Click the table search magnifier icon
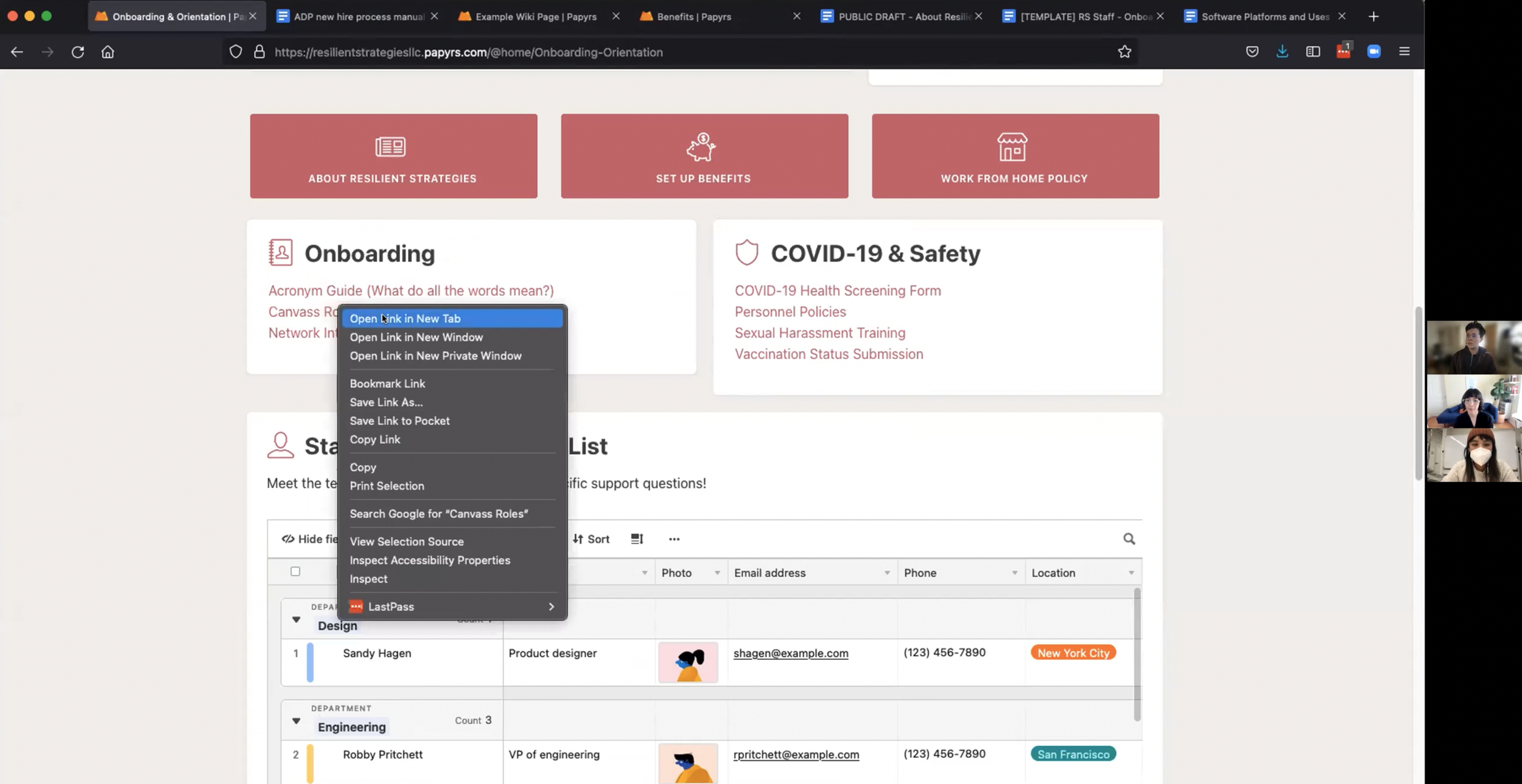1522x784 pixels. 1129,539
